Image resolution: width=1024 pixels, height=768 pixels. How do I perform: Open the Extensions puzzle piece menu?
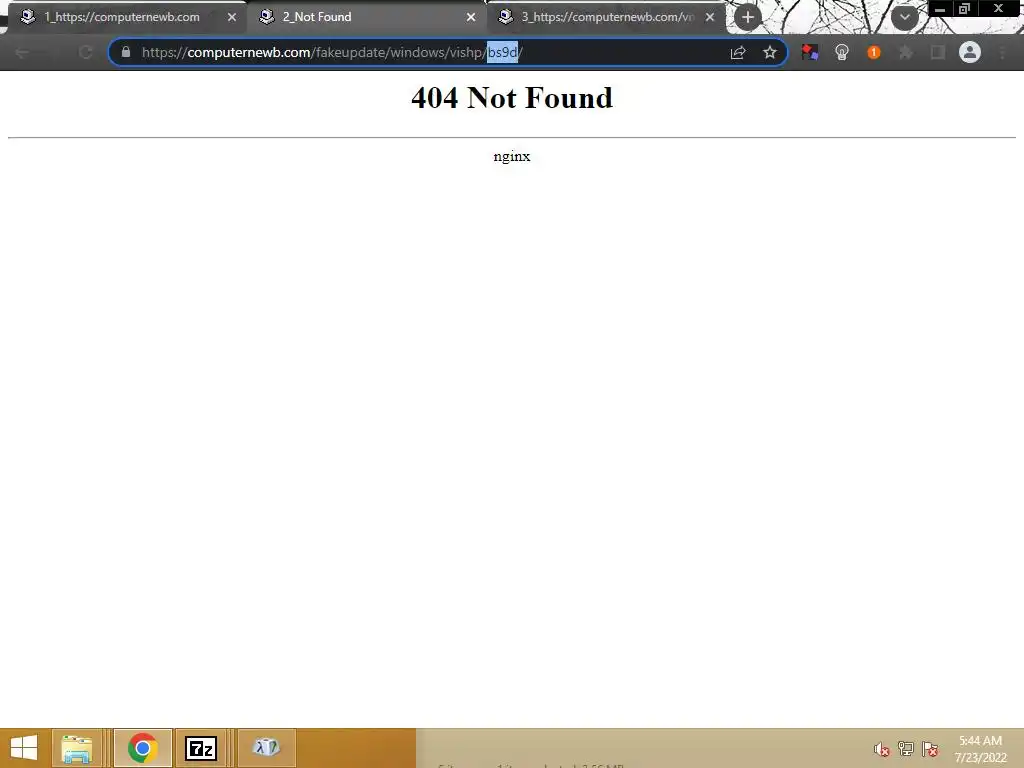pos(906,53)
